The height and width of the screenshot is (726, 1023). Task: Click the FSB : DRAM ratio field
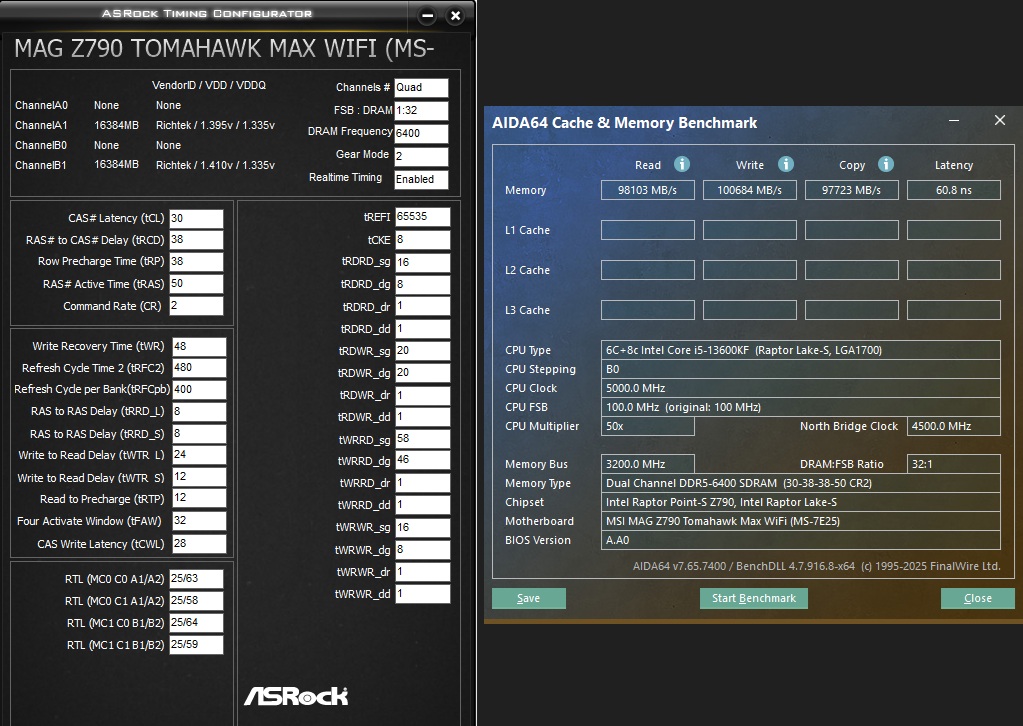[421, 110]
